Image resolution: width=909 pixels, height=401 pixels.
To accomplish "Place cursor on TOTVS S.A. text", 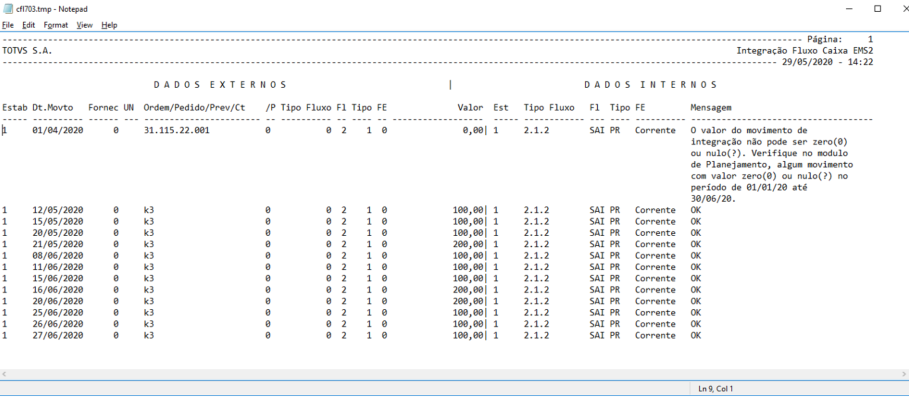I will click(27, 50).
